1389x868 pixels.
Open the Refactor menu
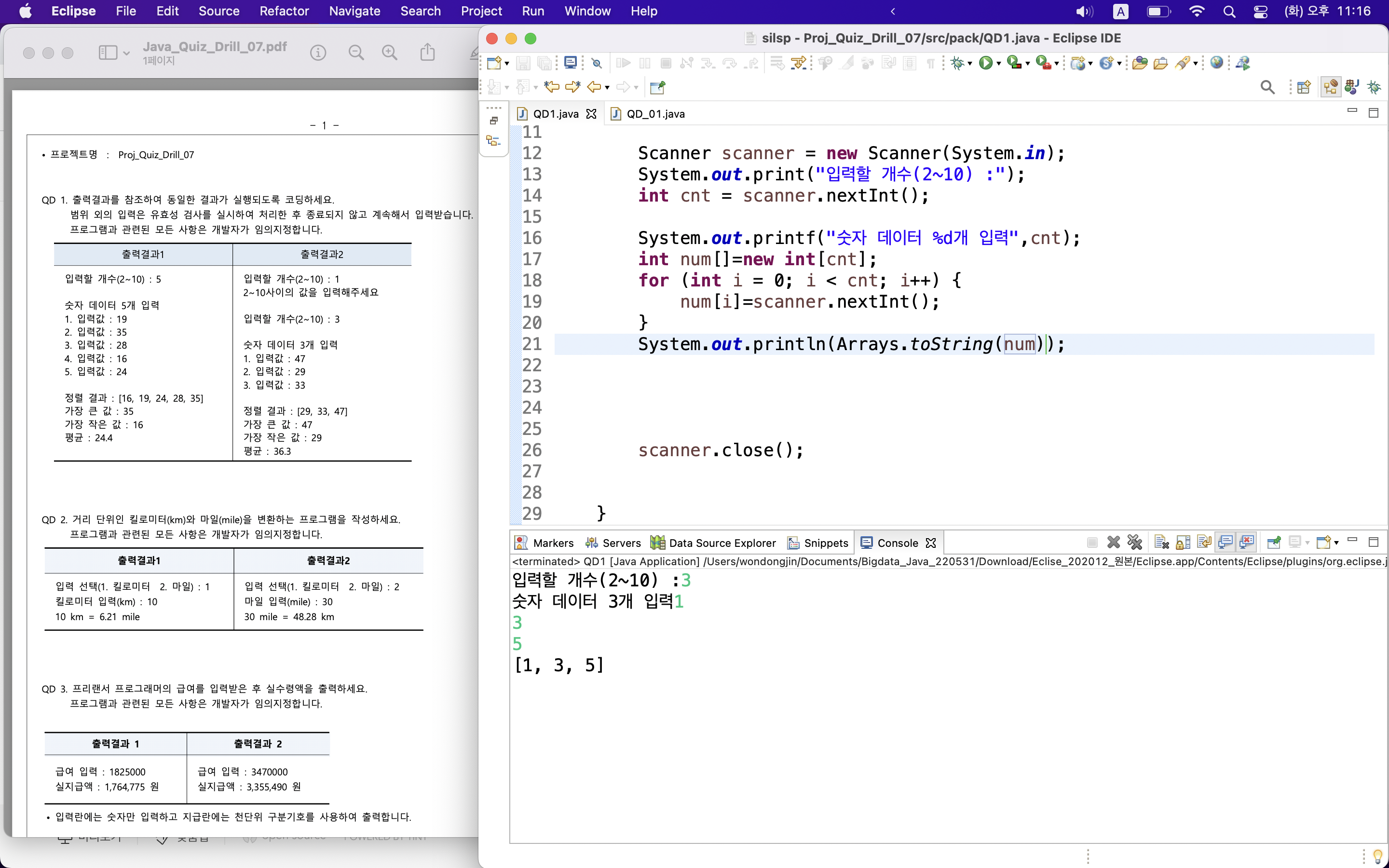[284, 11]
